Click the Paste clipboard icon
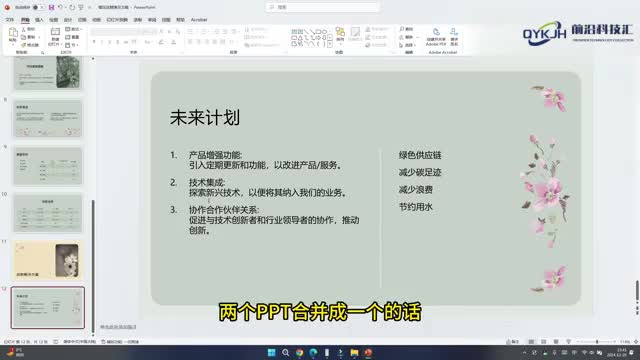This screenshot has width=640, height=360. click(x=13, y=33)
